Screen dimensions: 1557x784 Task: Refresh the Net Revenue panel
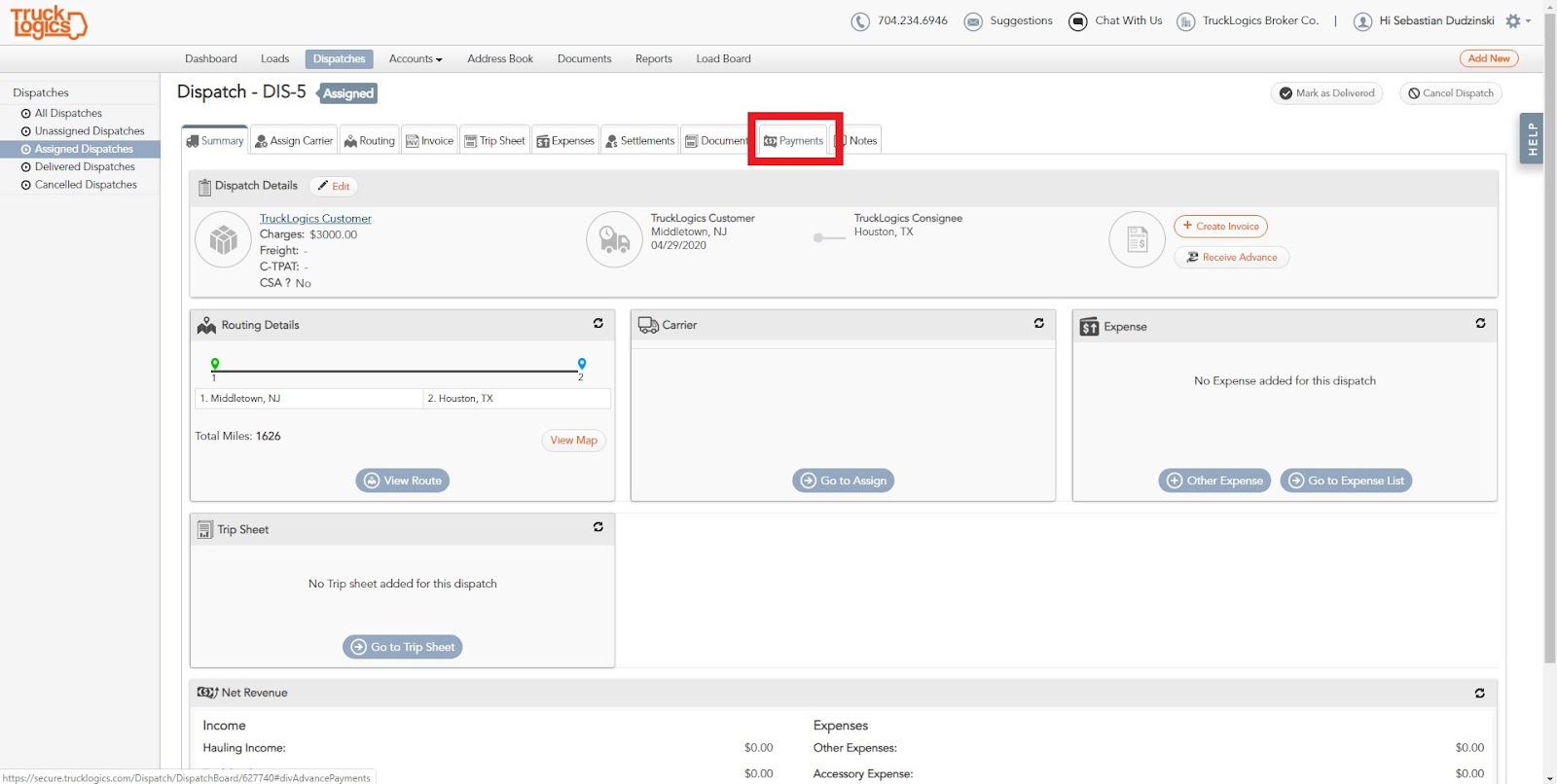pyautogui.click(x=1480, y=693)
